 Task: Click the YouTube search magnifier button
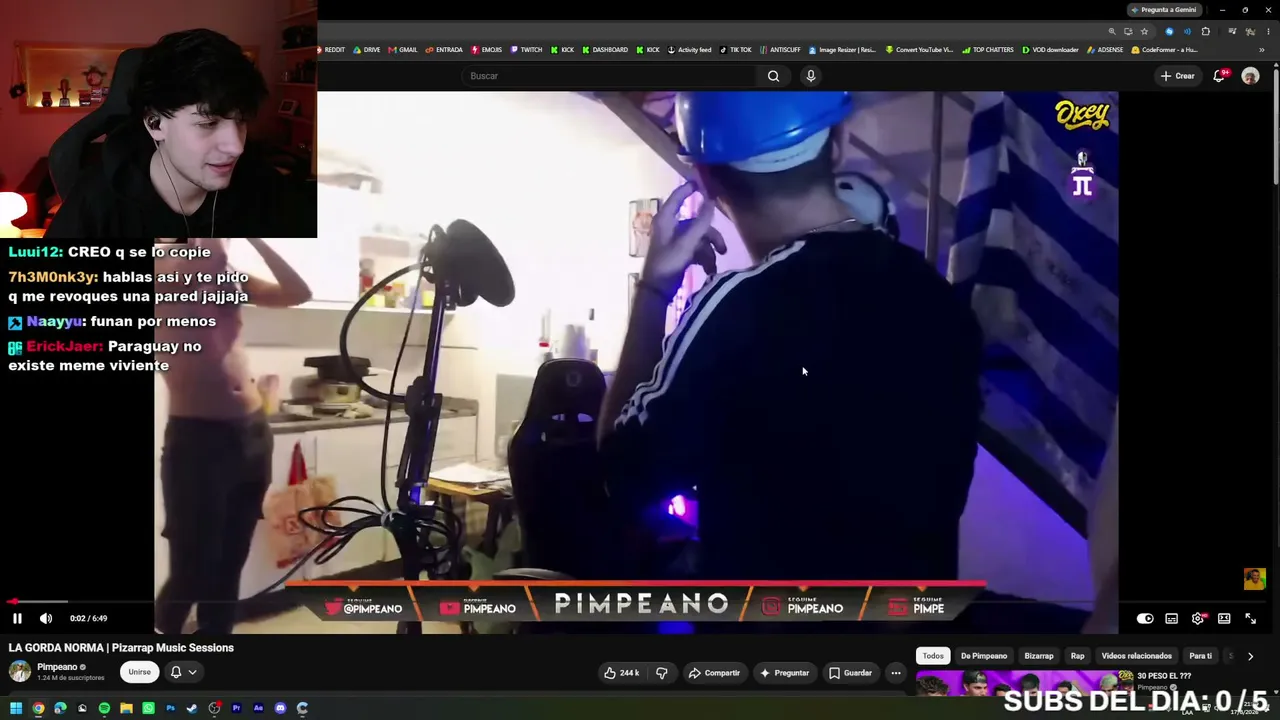773,76
